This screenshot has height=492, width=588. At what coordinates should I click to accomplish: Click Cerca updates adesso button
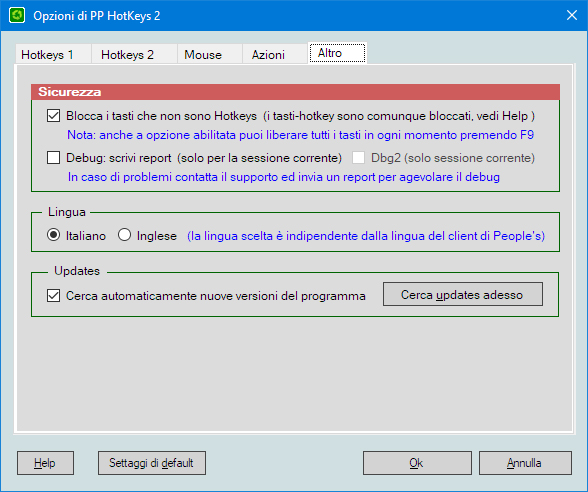(463, 294)
